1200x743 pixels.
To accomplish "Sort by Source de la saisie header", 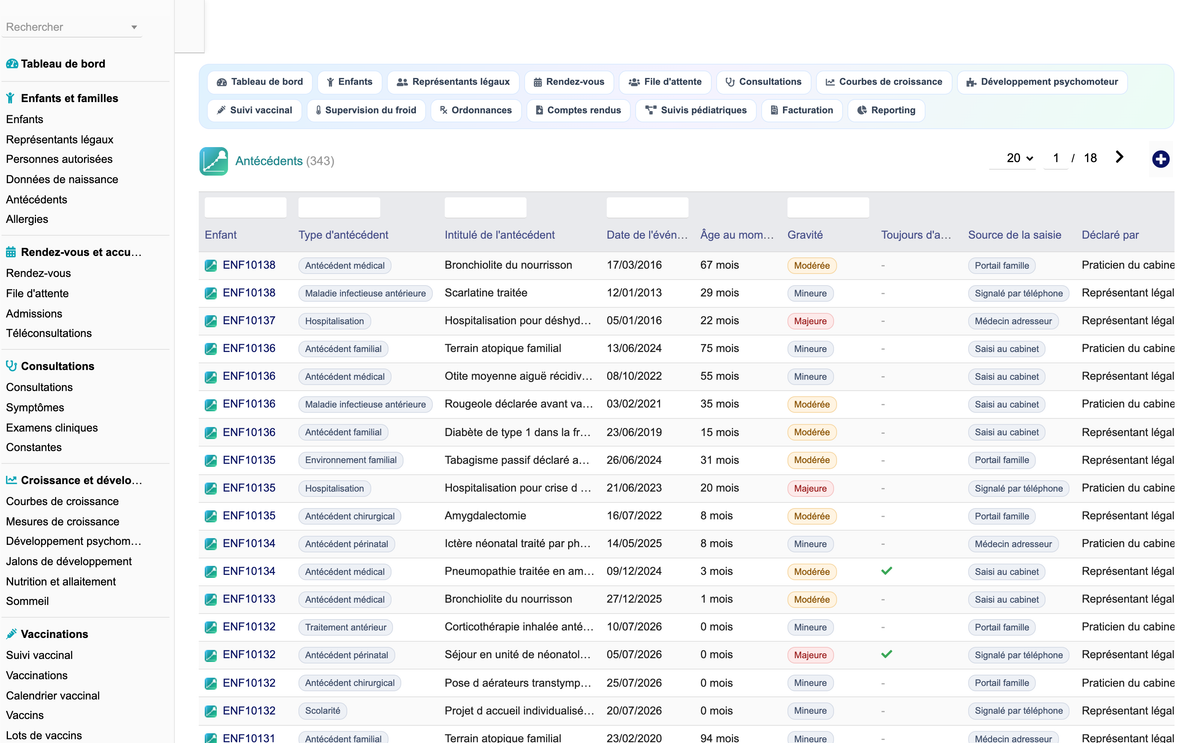I will [x=1015, y=235].
